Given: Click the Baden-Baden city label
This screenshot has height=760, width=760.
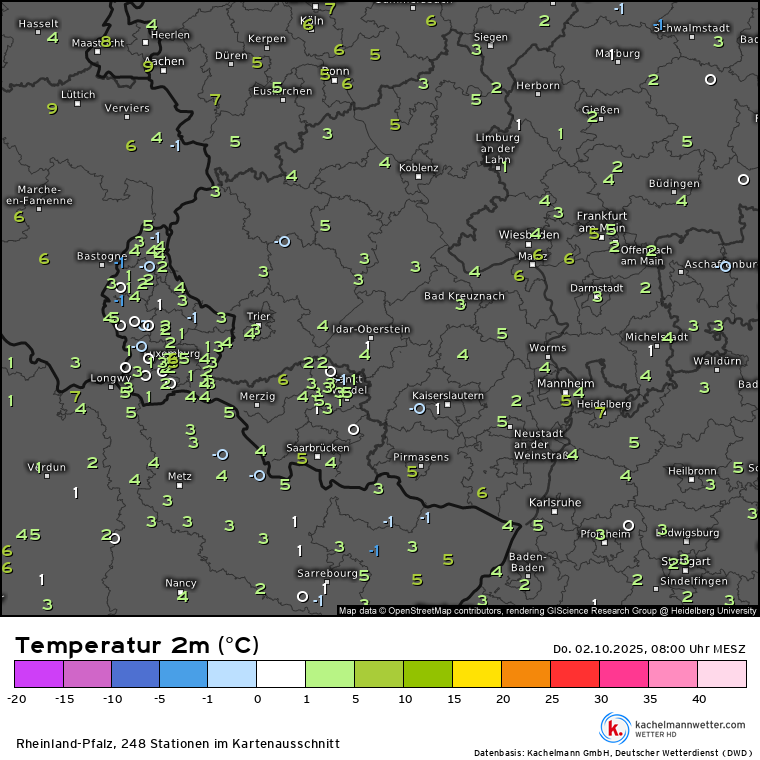Looking at the screenshot, I should coord(527,562).
